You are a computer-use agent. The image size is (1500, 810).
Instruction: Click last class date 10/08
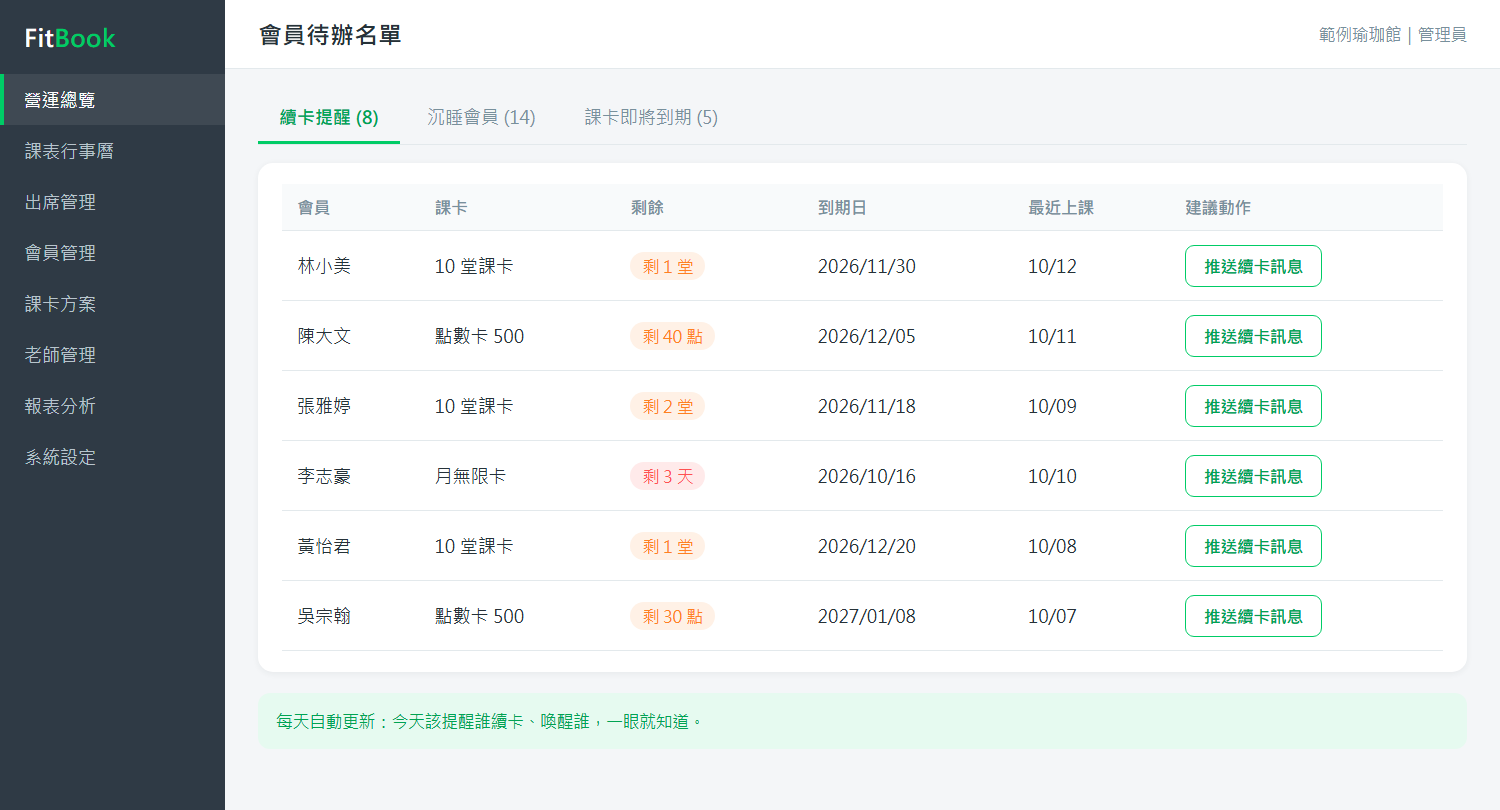click(1052, 546)
